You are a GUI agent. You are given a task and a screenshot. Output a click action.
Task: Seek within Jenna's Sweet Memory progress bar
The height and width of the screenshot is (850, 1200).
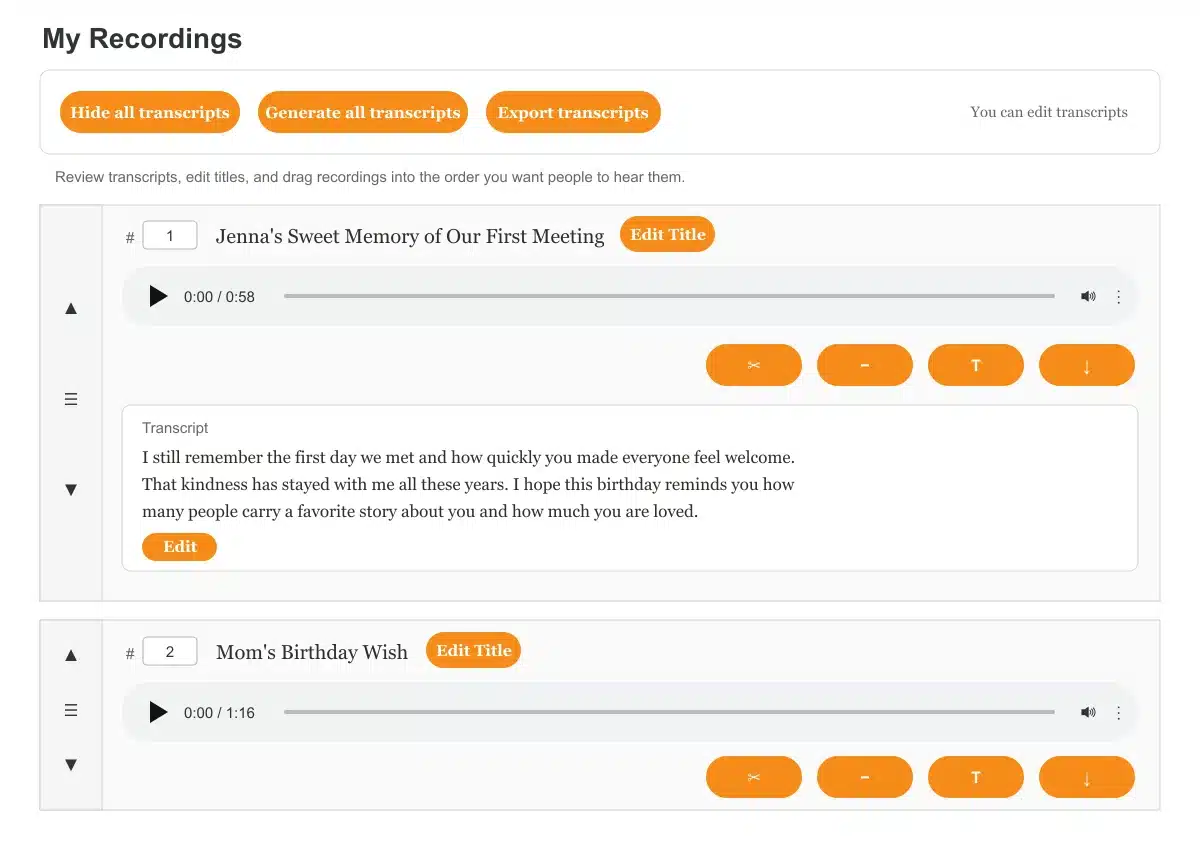pyautogui.click(x=669, y=296)
